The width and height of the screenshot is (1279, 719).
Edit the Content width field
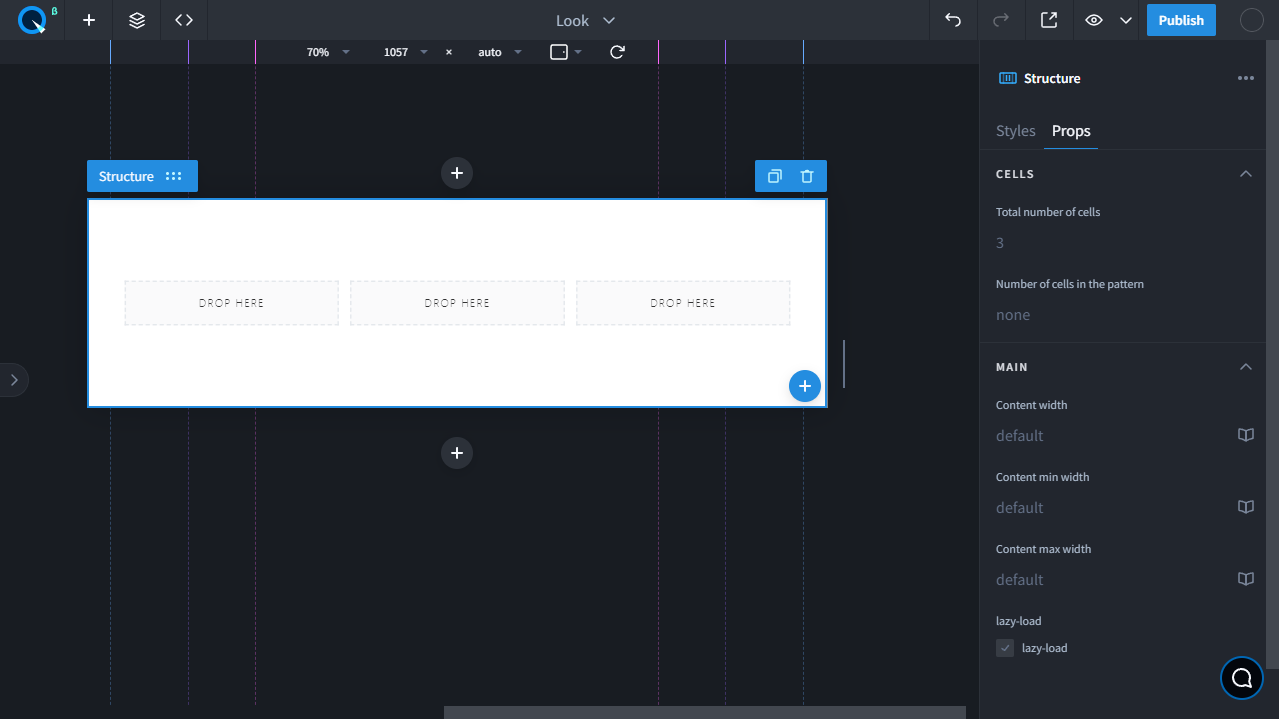(1112, 436)
